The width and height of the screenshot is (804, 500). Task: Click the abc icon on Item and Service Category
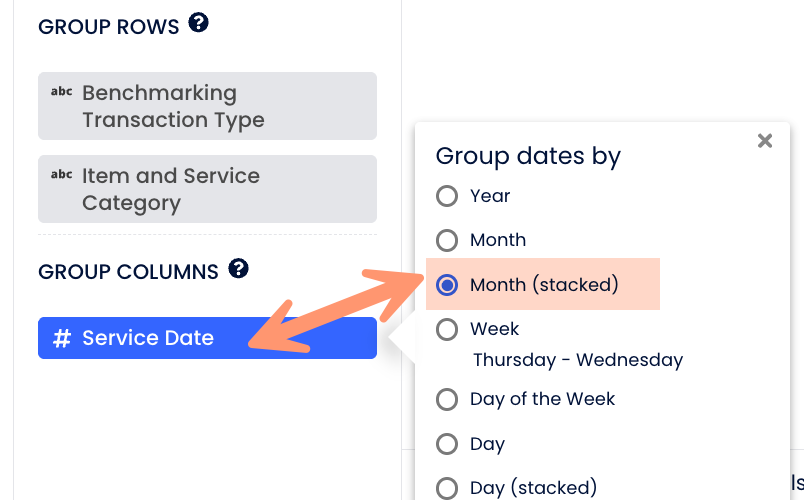(61, 175)
